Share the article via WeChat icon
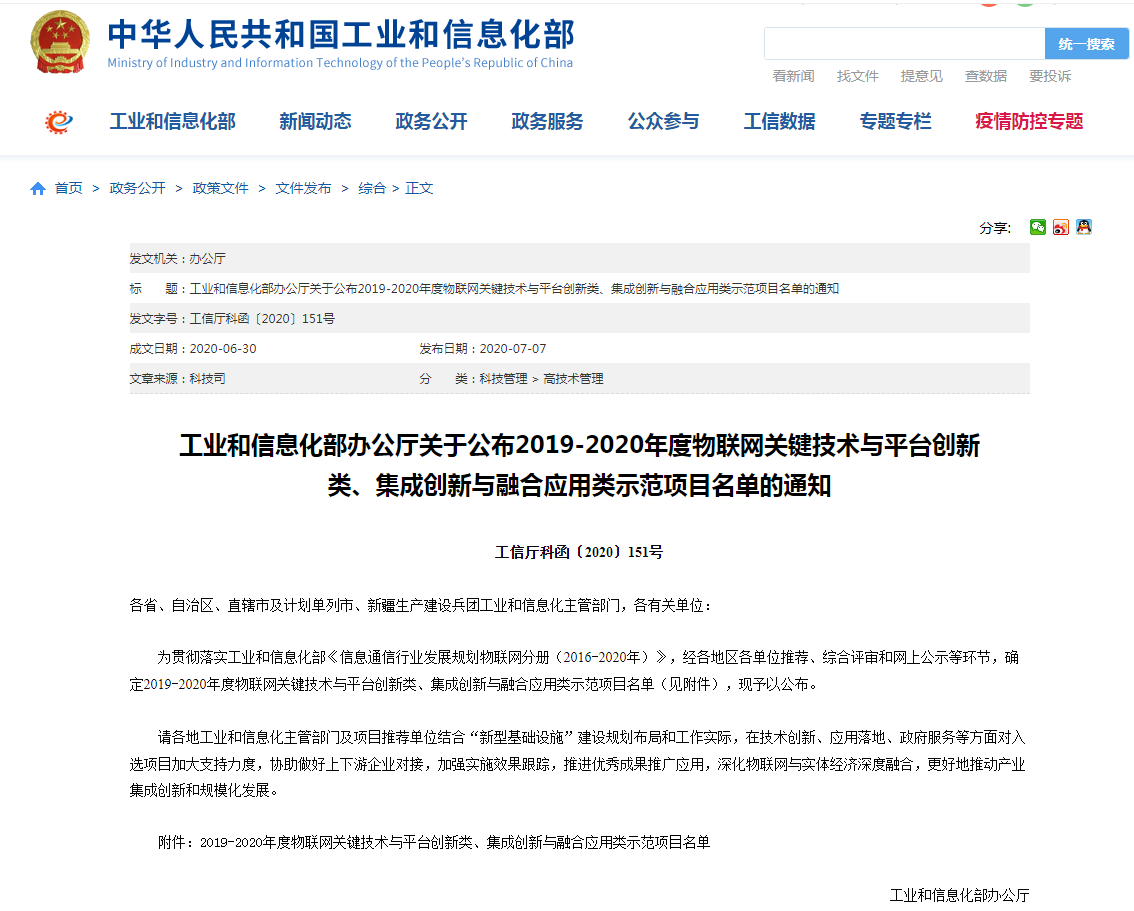 1038,227
